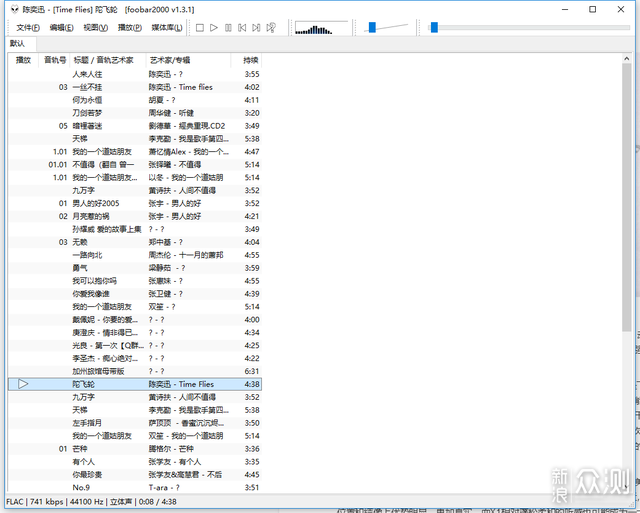Select the track 孙耀威 爱的故事上集
The width and height of the screenshot is (640, 513).
coord(135,229)
